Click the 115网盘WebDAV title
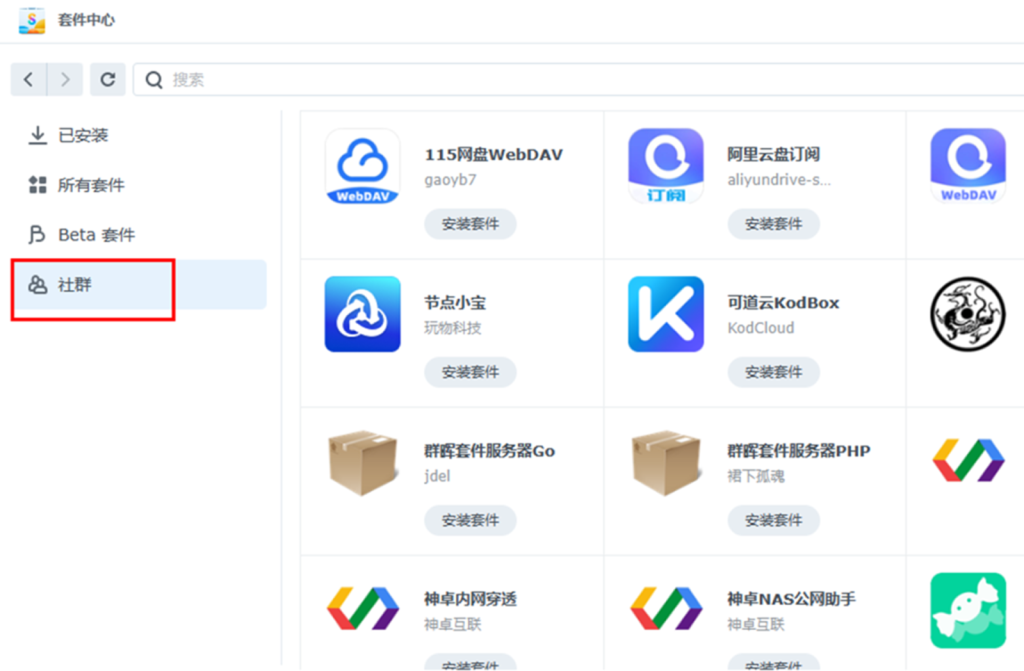 point(494,155)
